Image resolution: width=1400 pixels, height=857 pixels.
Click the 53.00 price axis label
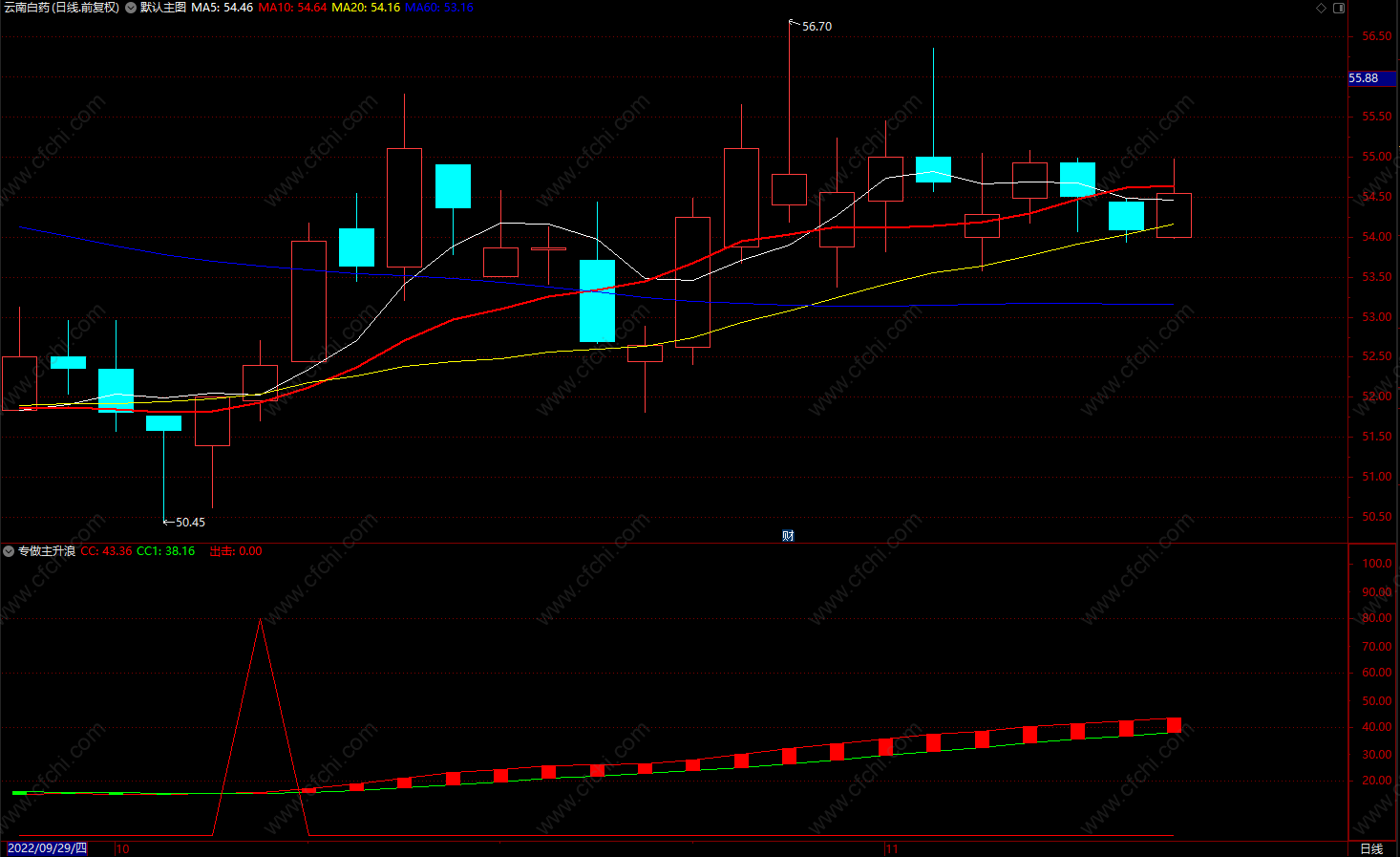(x=1377, y=317)
